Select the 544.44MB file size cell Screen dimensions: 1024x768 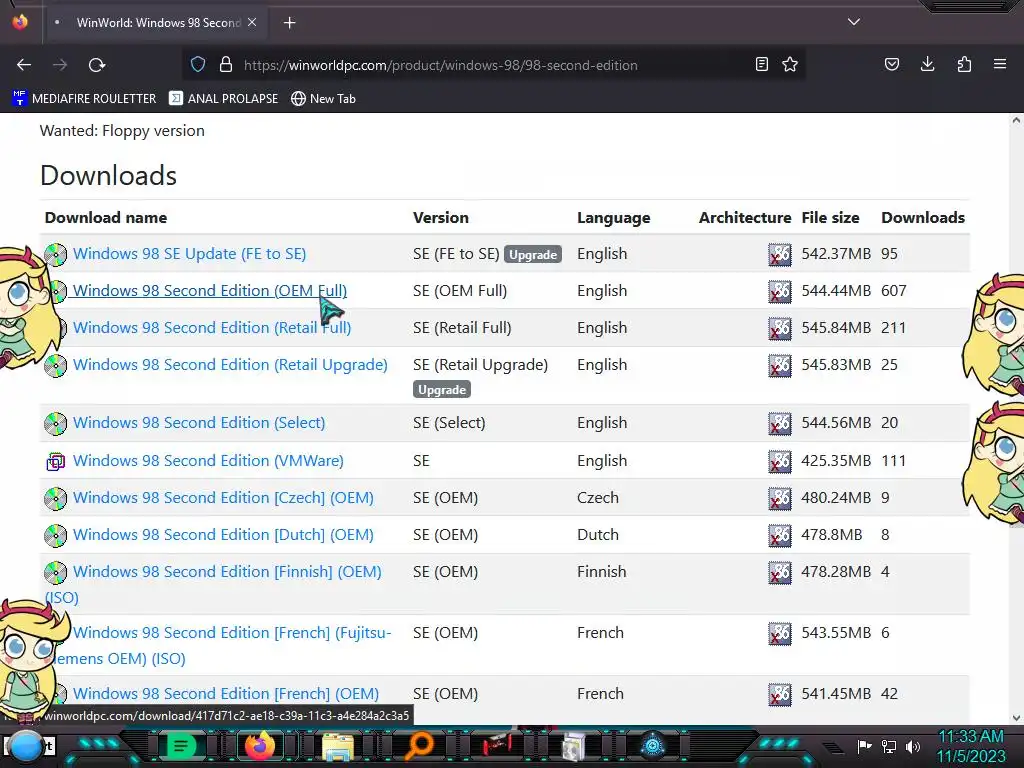tap(836, 291)
